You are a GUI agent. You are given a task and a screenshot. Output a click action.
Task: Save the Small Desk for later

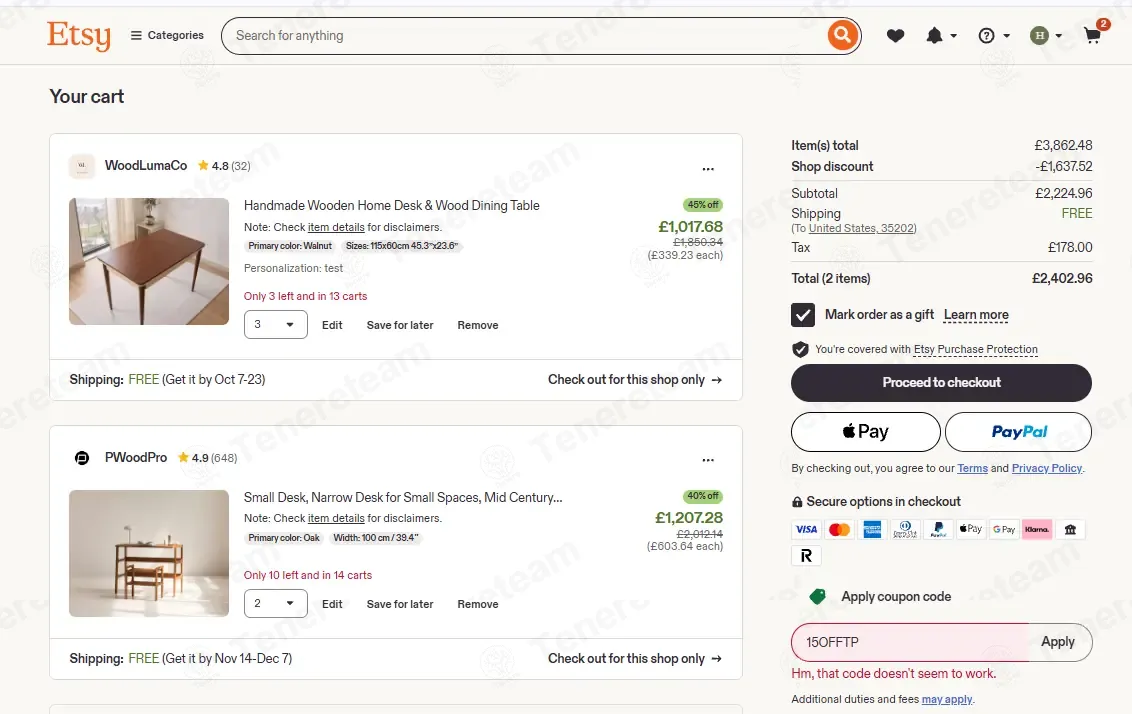400,604
